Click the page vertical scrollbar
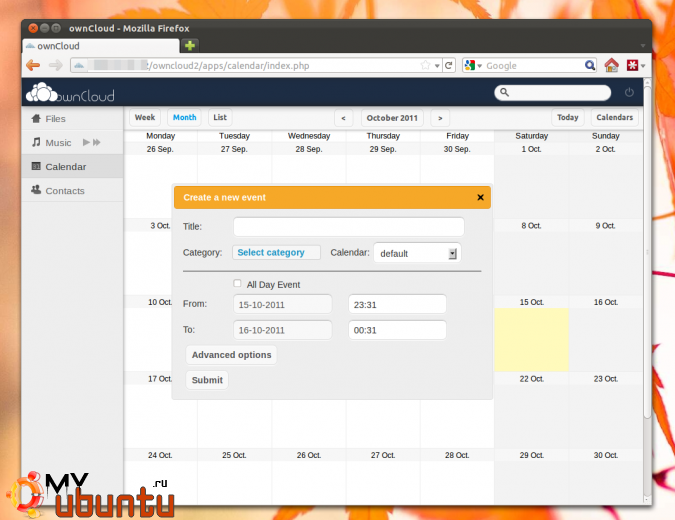675x520 pixels. (647, 250)
